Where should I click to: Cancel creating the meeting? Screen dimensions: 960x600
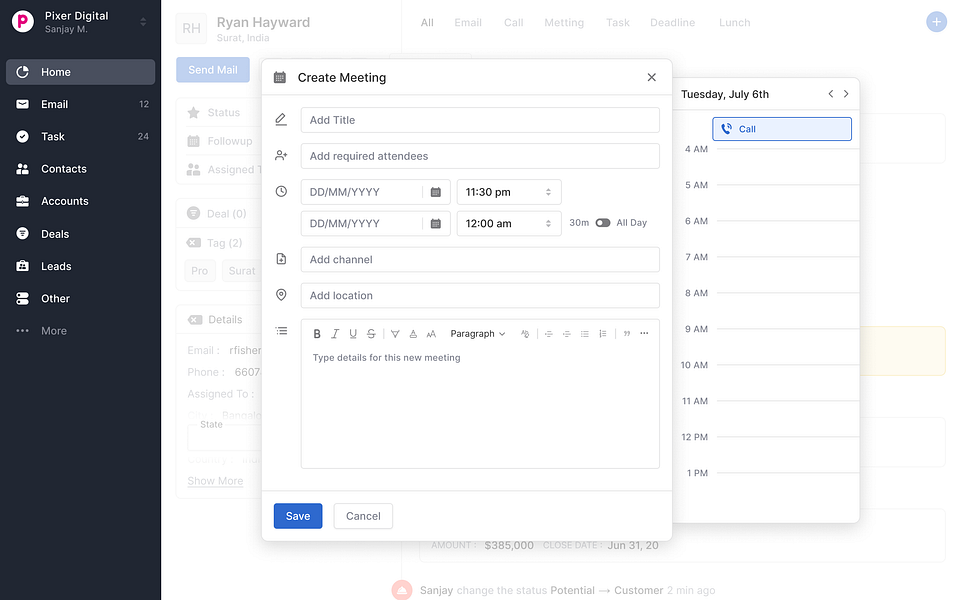tap(362, 516)
